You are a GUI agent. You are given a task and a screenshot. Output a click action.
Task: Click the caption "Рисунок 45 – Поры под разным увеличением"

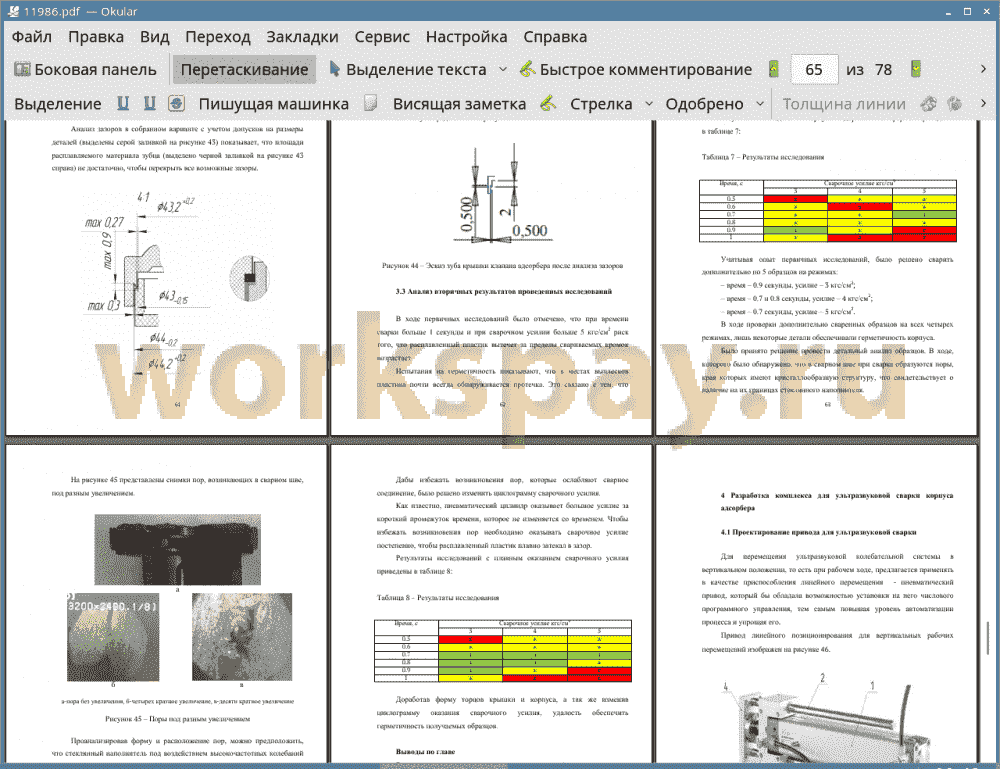(177, 719)
